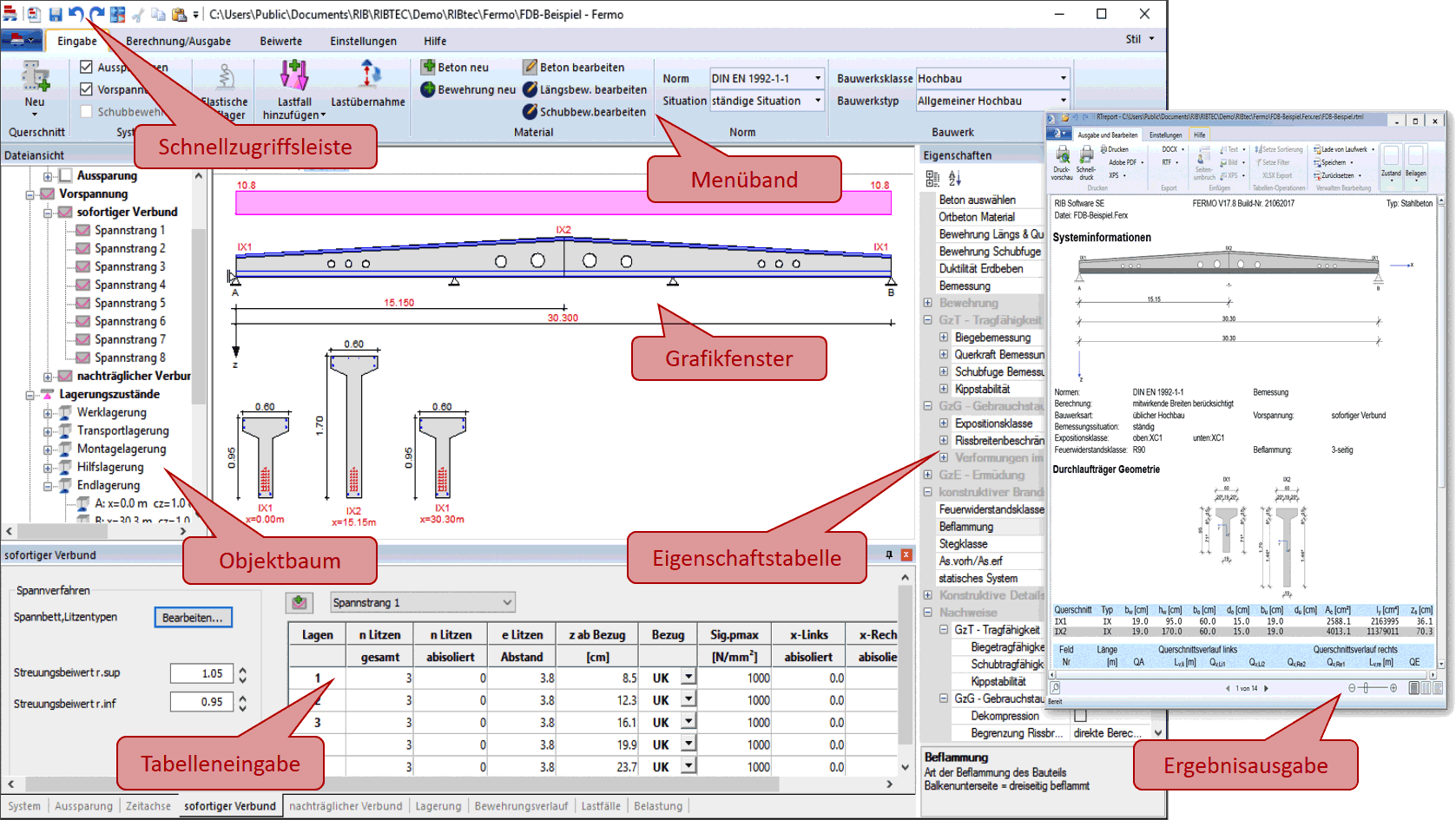Image resolution: width=1456 pixels, height=820 pixels.
Task: Open the Stil dropdown
Action: (x=1140, y=39)
